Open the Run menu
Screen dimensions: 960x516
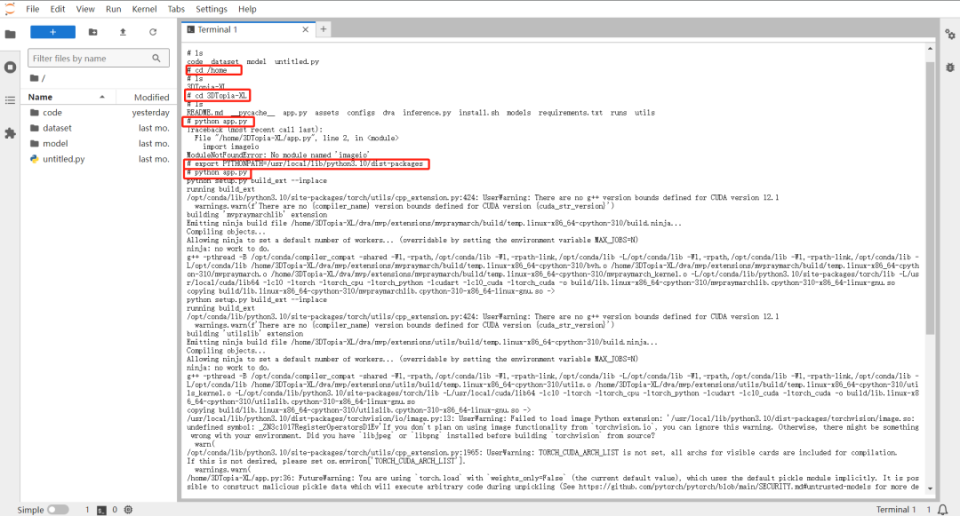pos(113,9)
